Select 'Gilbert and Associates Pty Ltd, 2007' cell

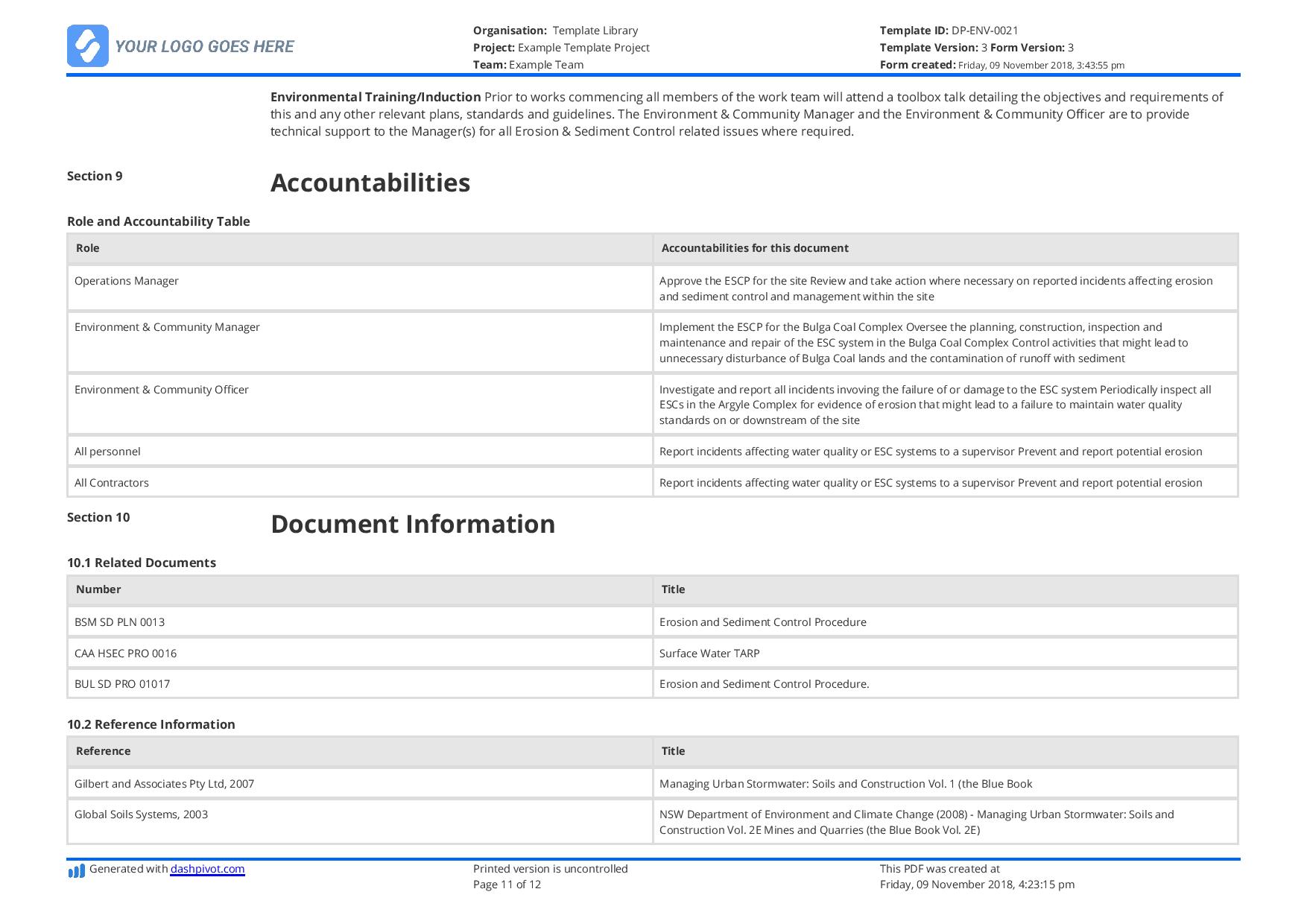[x=360, y=784]
